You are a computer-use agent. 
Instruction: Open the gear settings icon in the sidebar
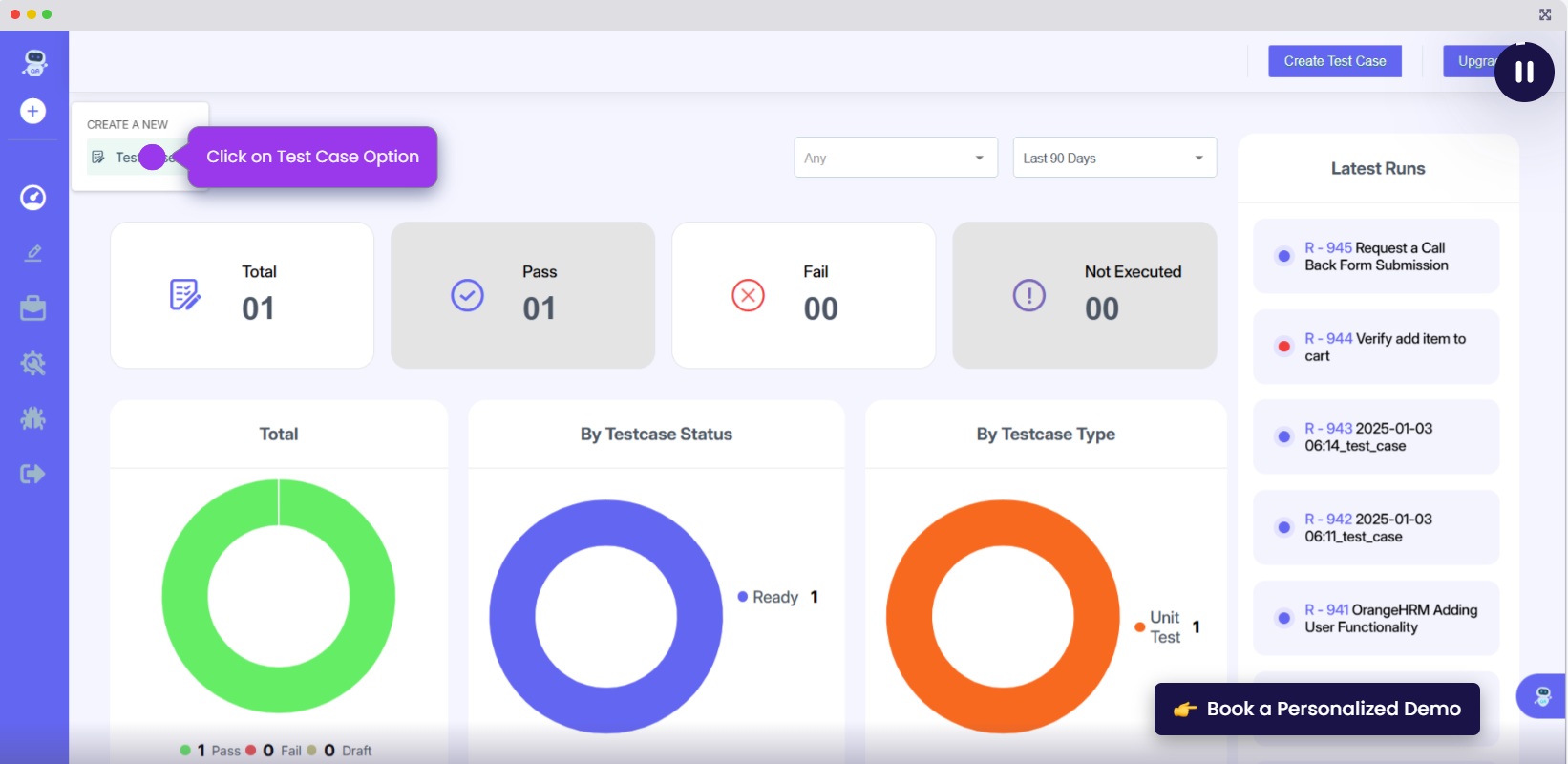(x=33, y=364)
